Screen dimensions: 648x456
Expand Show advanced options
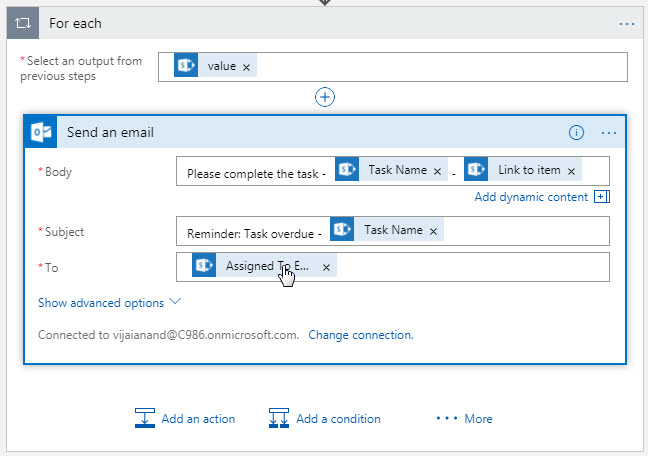109,302
